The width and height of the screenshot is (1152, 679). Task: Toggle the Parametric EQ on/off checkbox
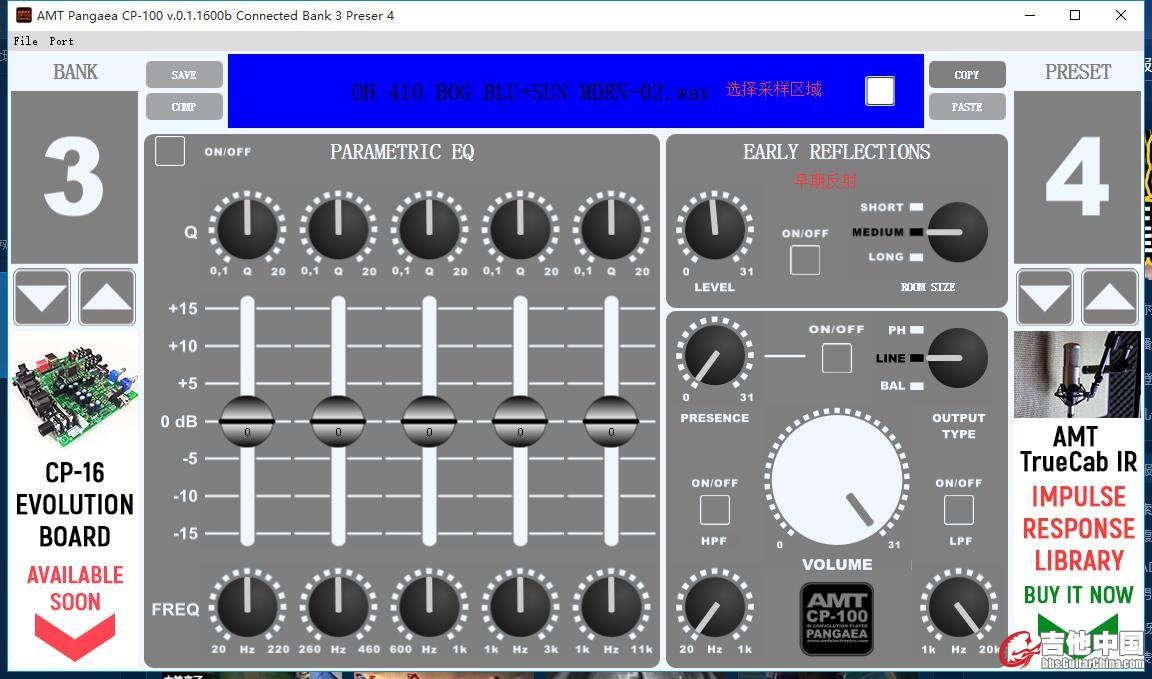pos(170,151)
